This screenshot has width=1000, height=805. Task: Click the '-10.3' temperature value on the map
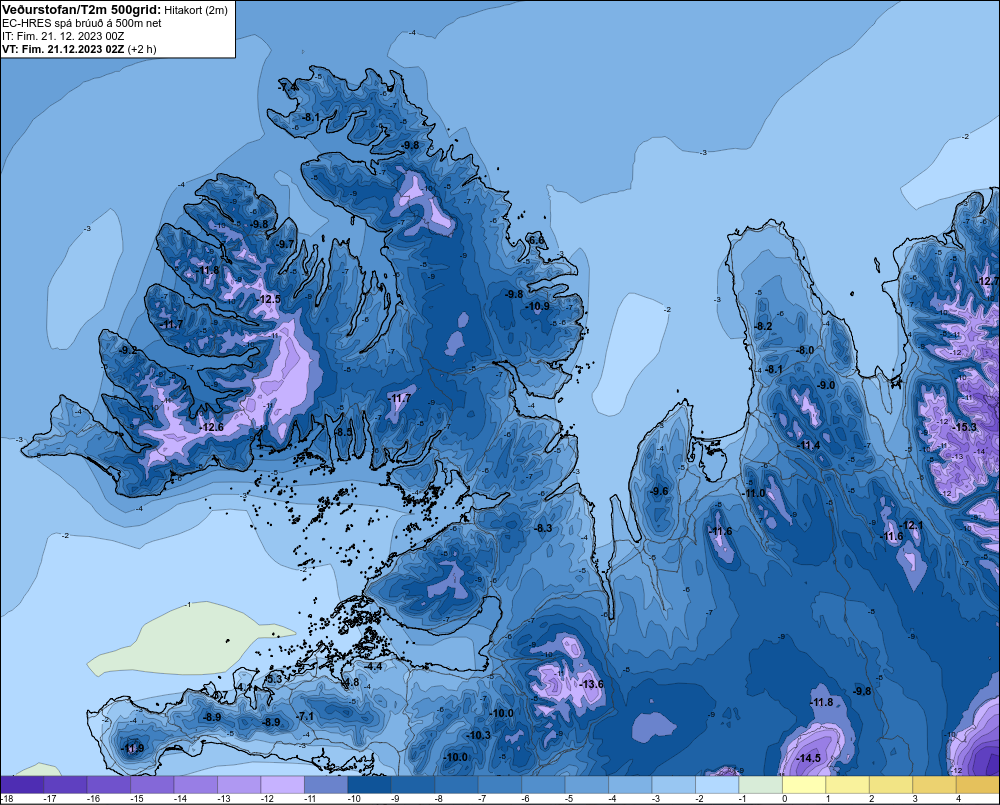click(479, 735)
